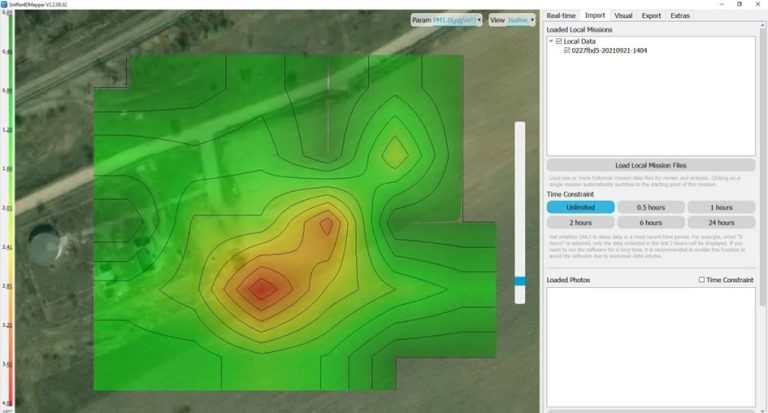Click the Loaded Photos label
768x413 pixels.
(568, 280)
